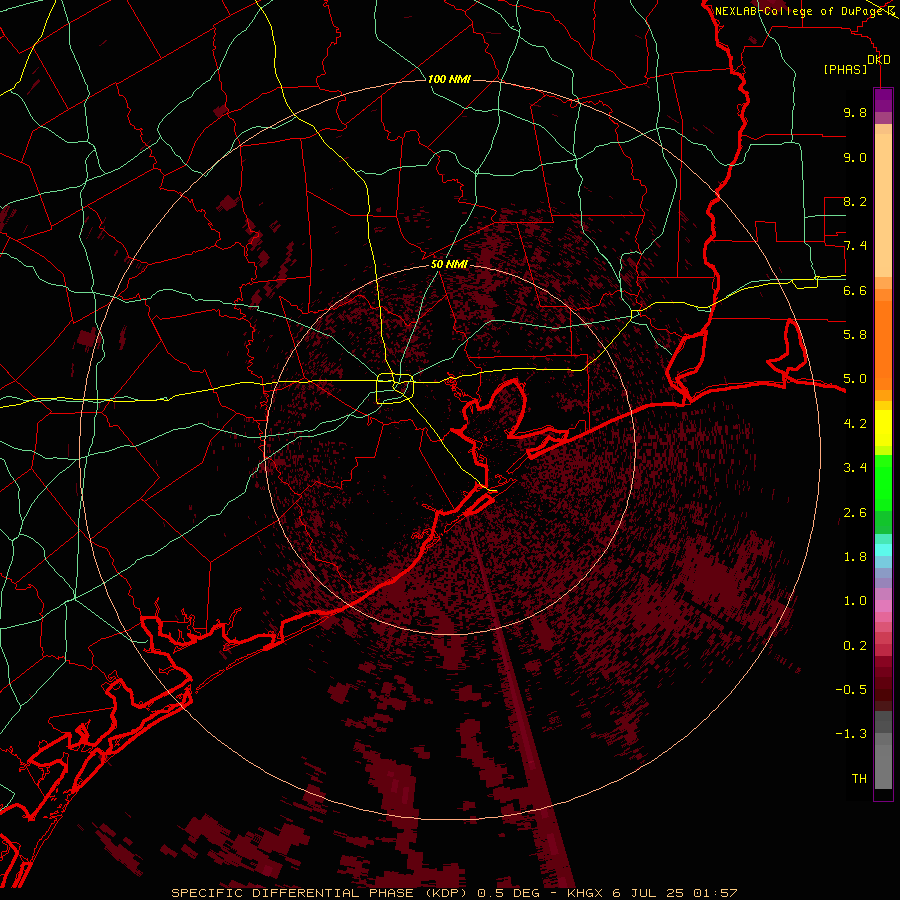Click the 50 NMI range ring label

(x=449, y=265)
